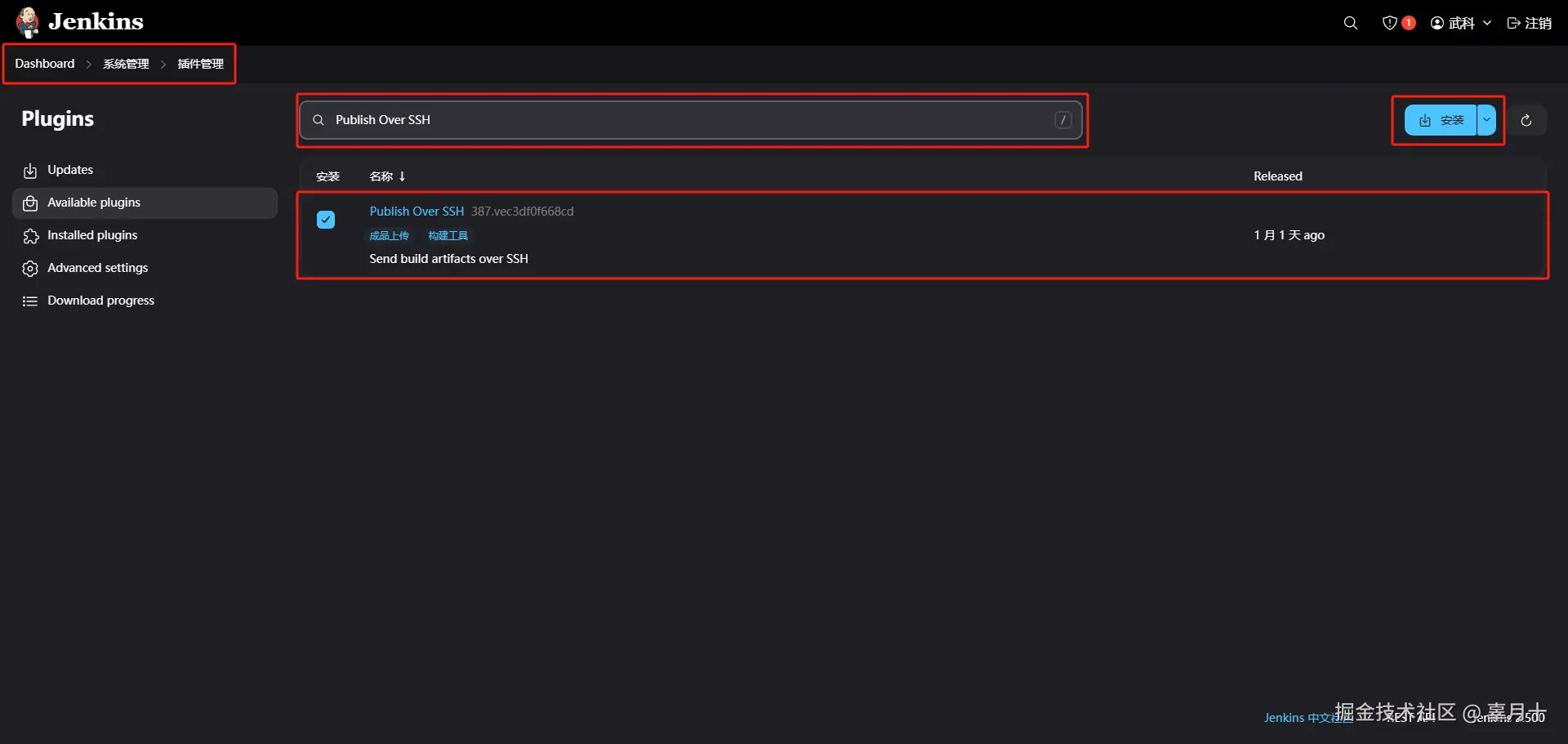1568x744 pixels.
Task: Click the 构建工具 category tag
Action: pyautogui.click(x=448, y=236)
